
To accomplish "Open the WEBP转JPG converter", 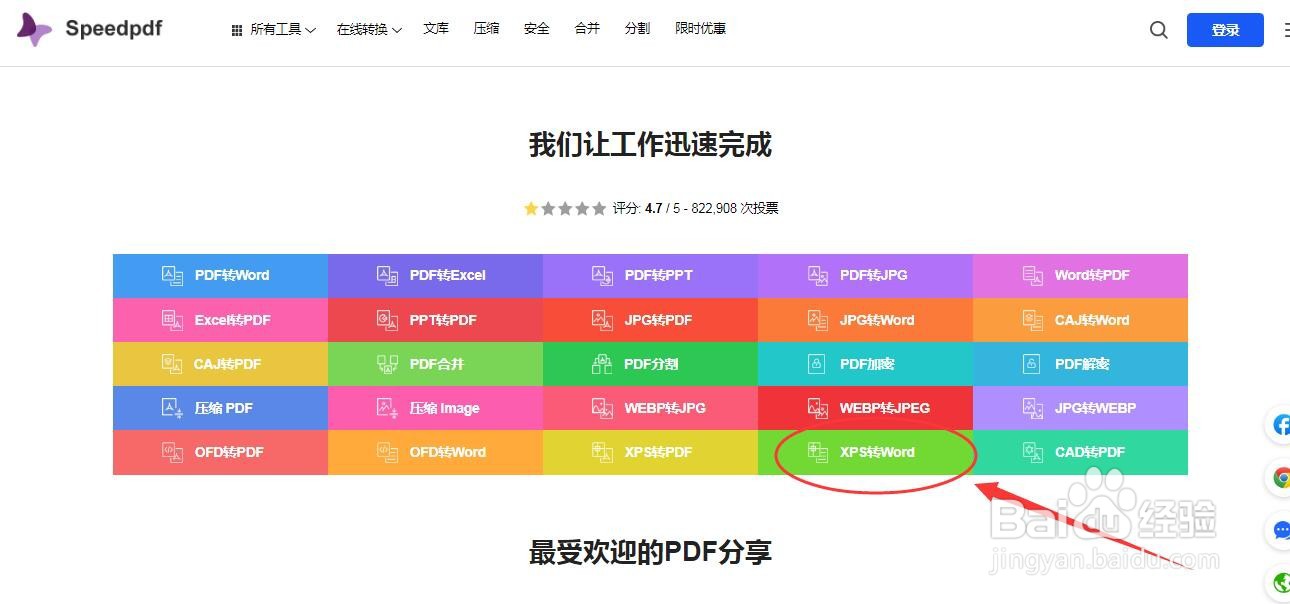I will tap(650, 407).
